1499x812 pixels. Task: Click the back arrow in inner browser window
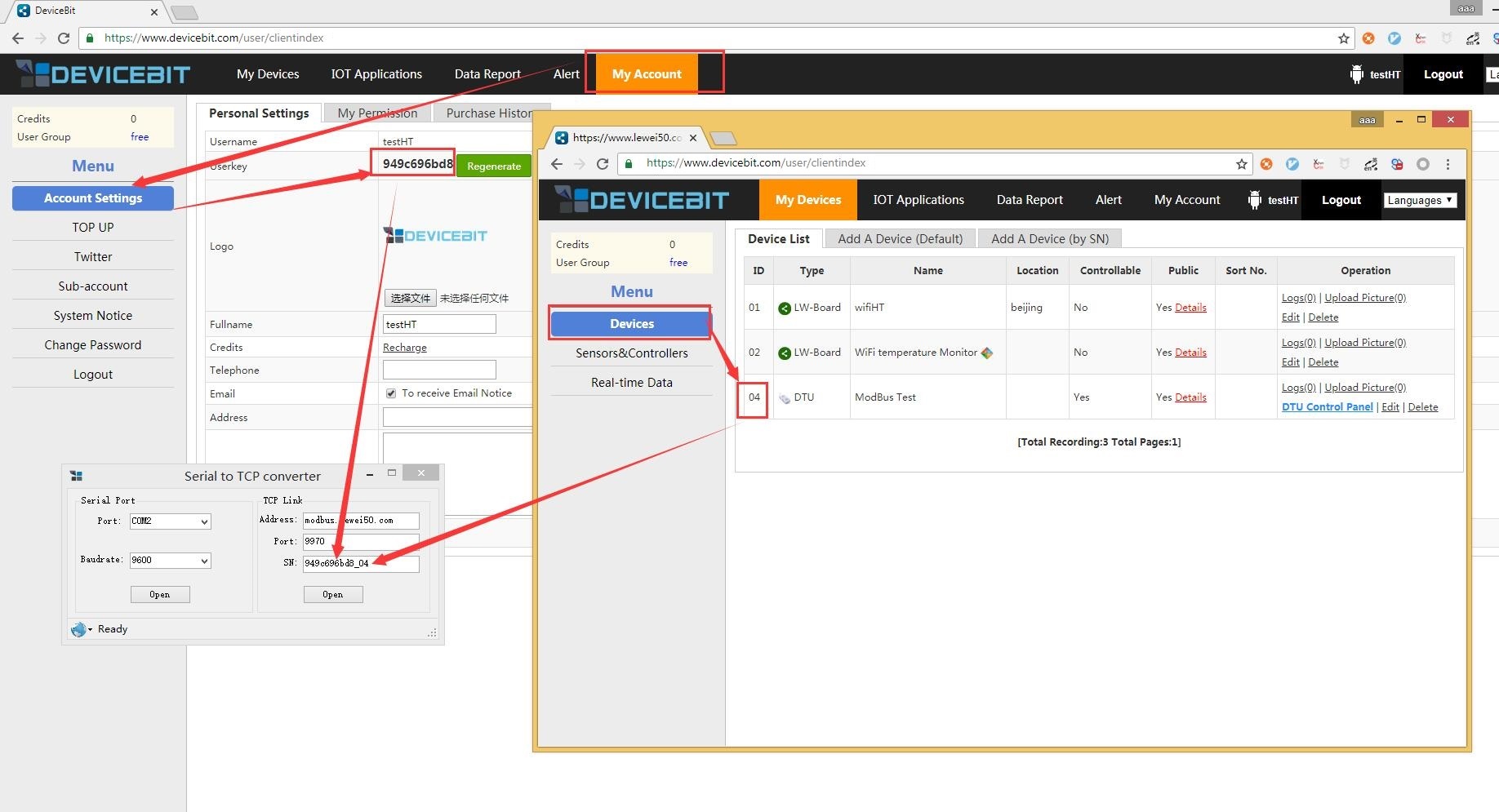pos(557,163)
